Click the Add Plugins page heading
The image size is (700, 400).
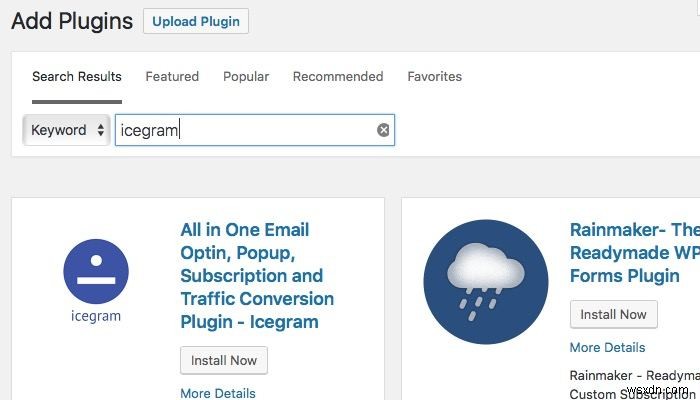pyautogui.click(x=72, y=21)
